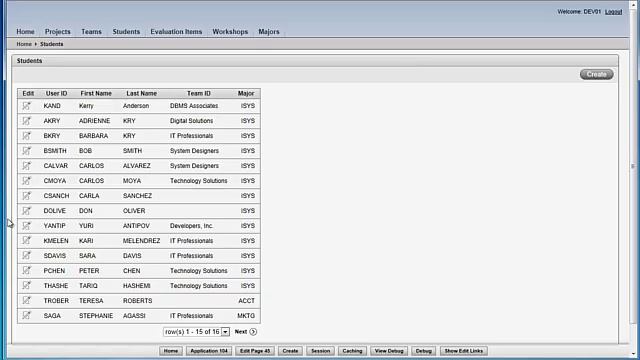Select the ALVAREZ last name cell

click(x=137, y=166)
